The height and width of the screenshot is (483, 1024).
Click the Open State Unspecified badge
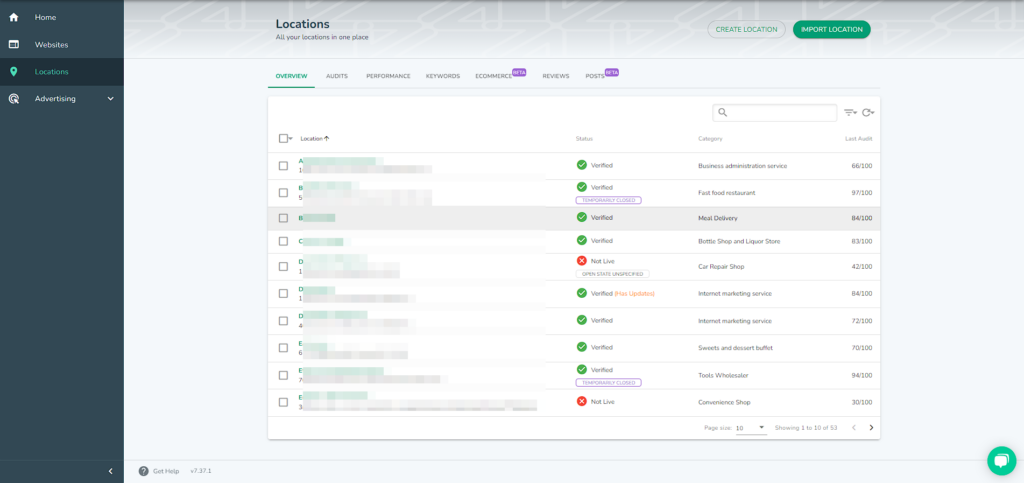(613, 274)
